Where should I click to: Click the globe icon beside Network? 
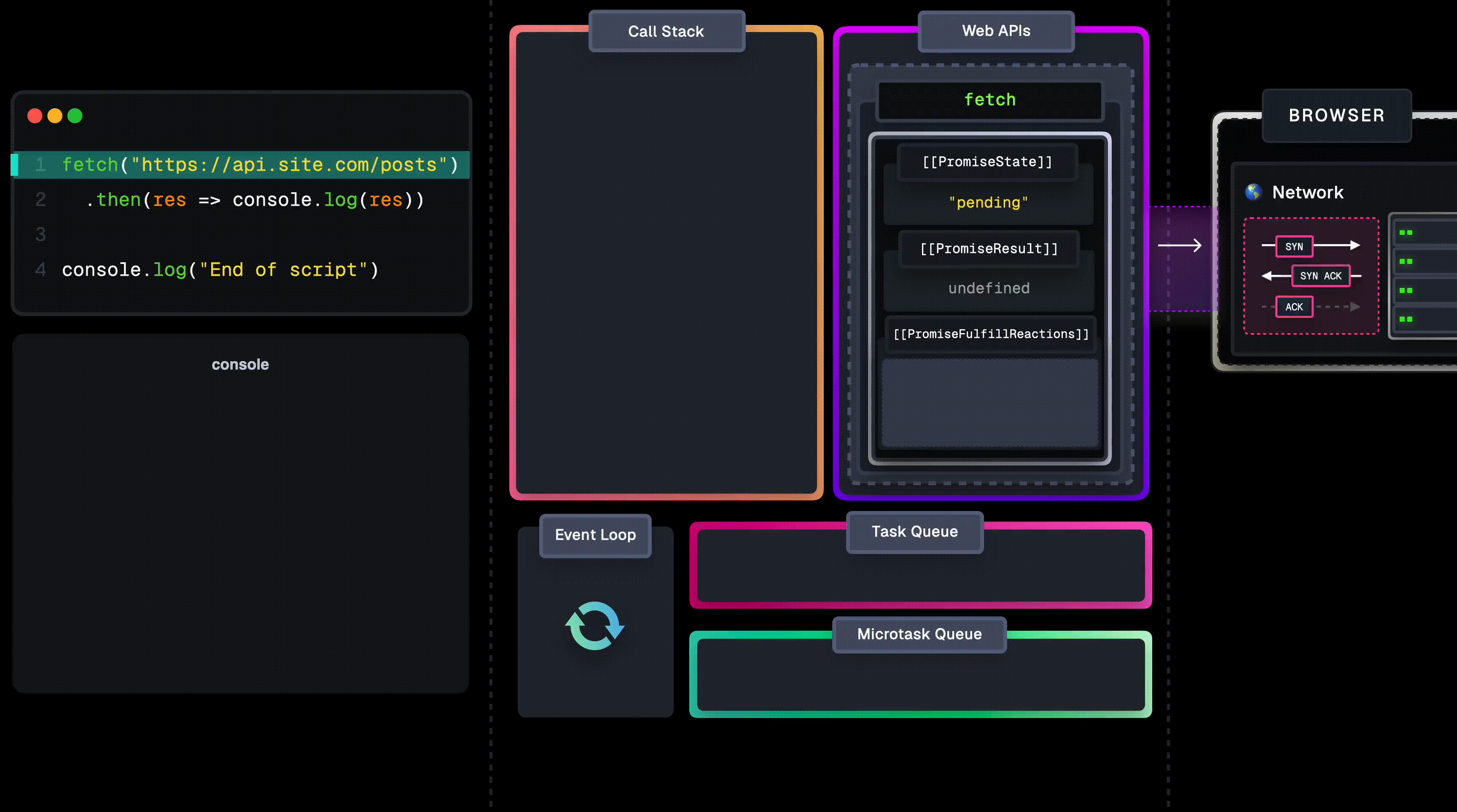tap(1253, 192)
